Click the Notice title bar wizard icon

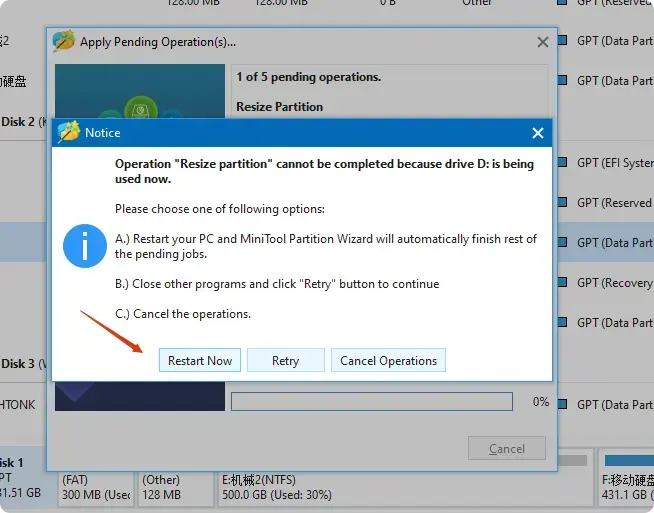[x=69, y=132]
